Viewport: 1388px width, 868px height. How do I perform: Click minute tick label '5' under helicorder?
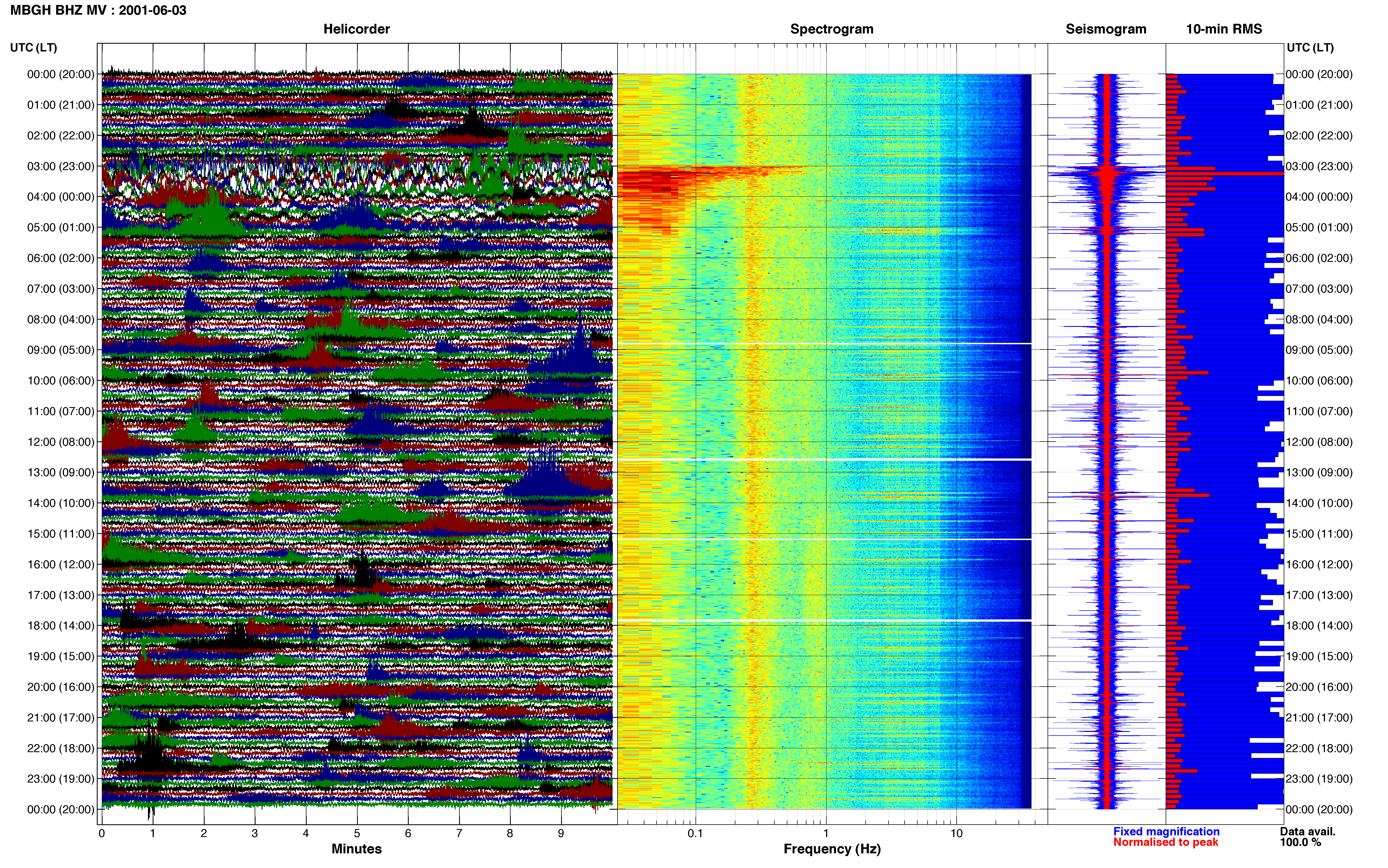357,833
